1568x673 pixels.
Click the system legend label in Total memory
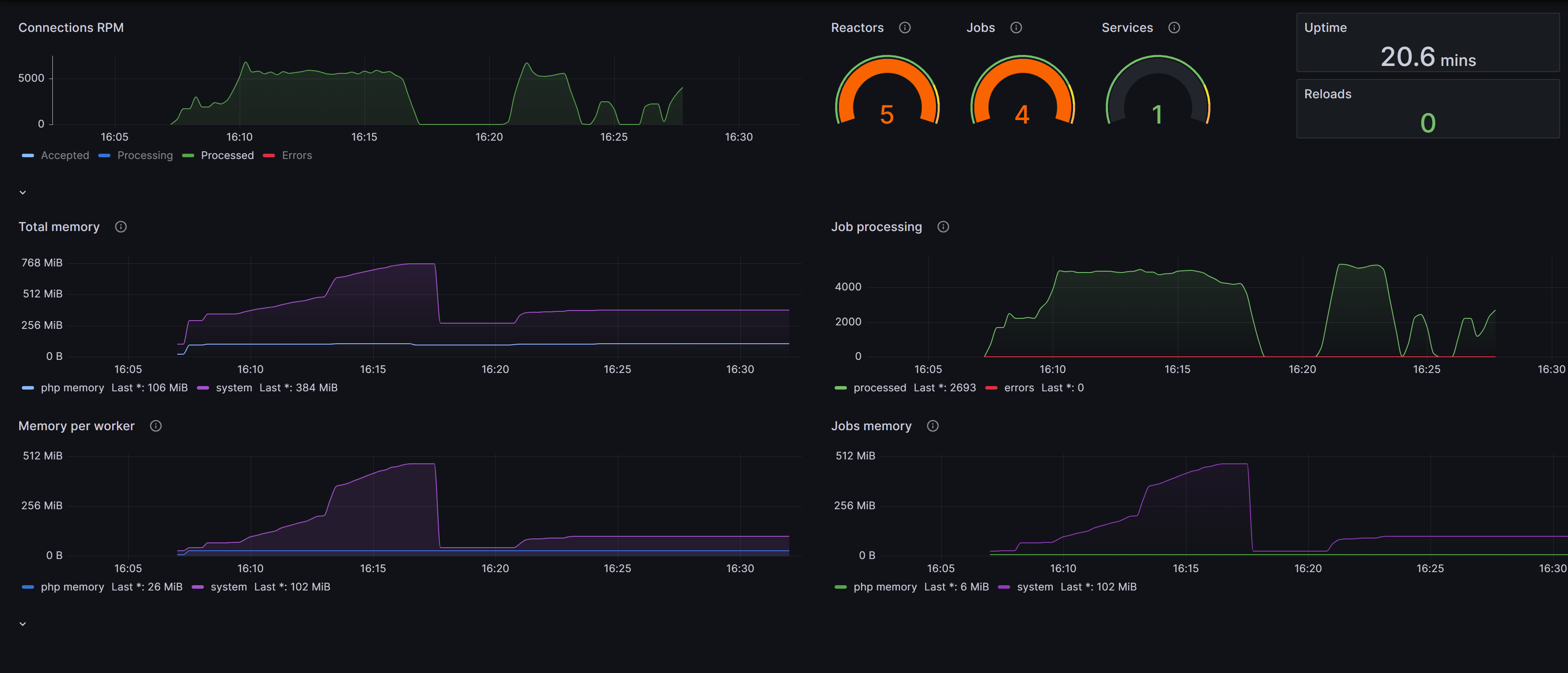point(234,387)
